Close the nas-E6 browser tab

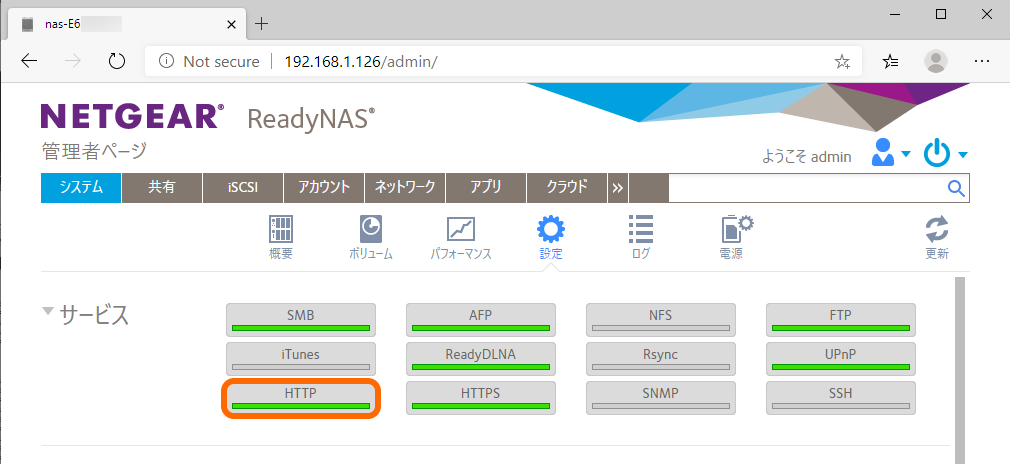click(232, 24)
